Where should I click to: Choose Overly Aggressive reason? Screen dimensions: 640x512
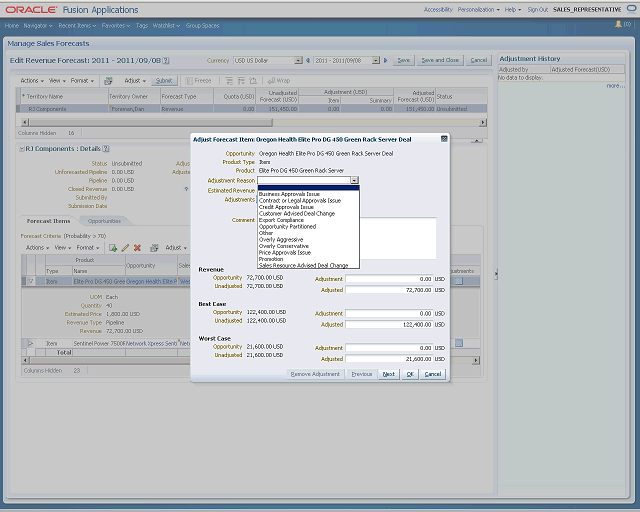pyautogui.click(x=281, y=240)
